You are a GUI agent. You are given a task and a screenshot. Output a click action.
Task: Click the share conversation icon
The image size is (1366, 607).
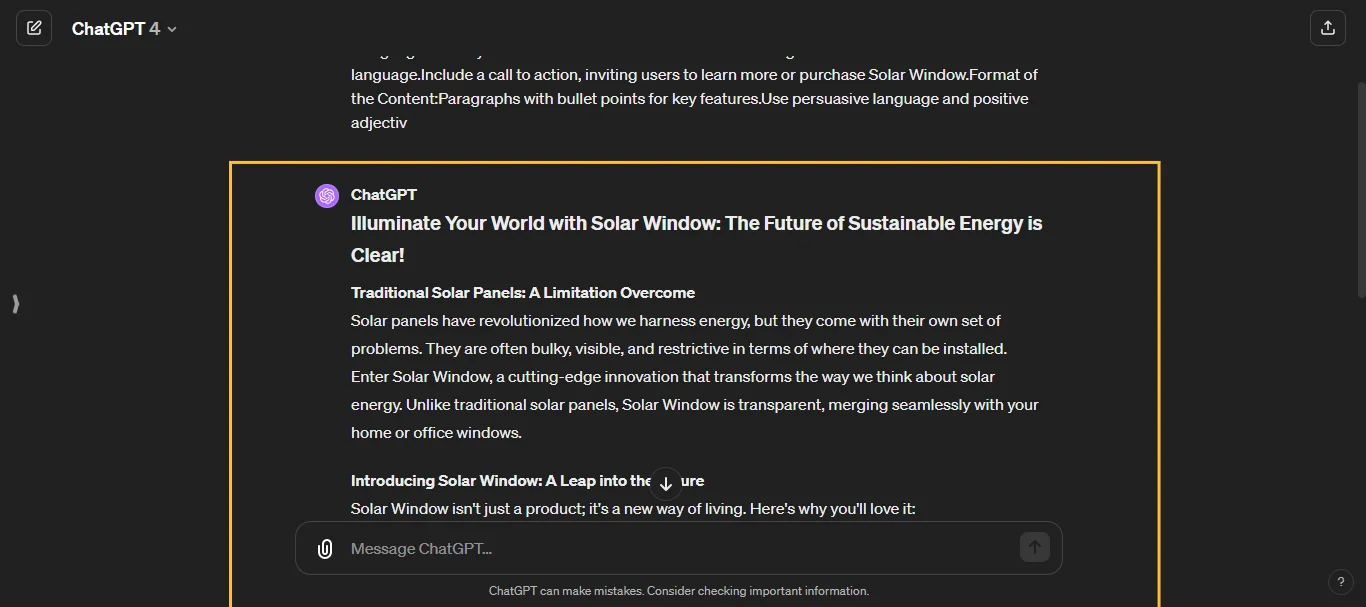(1327, 28)
